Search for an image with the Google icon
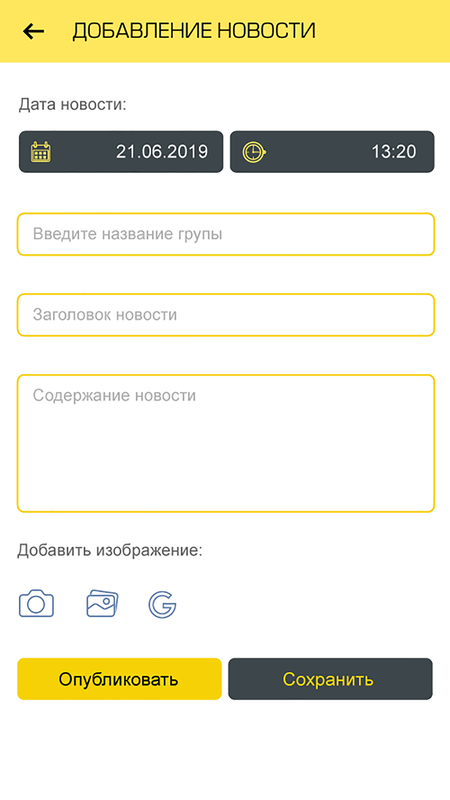 click(x=162, y=605)
